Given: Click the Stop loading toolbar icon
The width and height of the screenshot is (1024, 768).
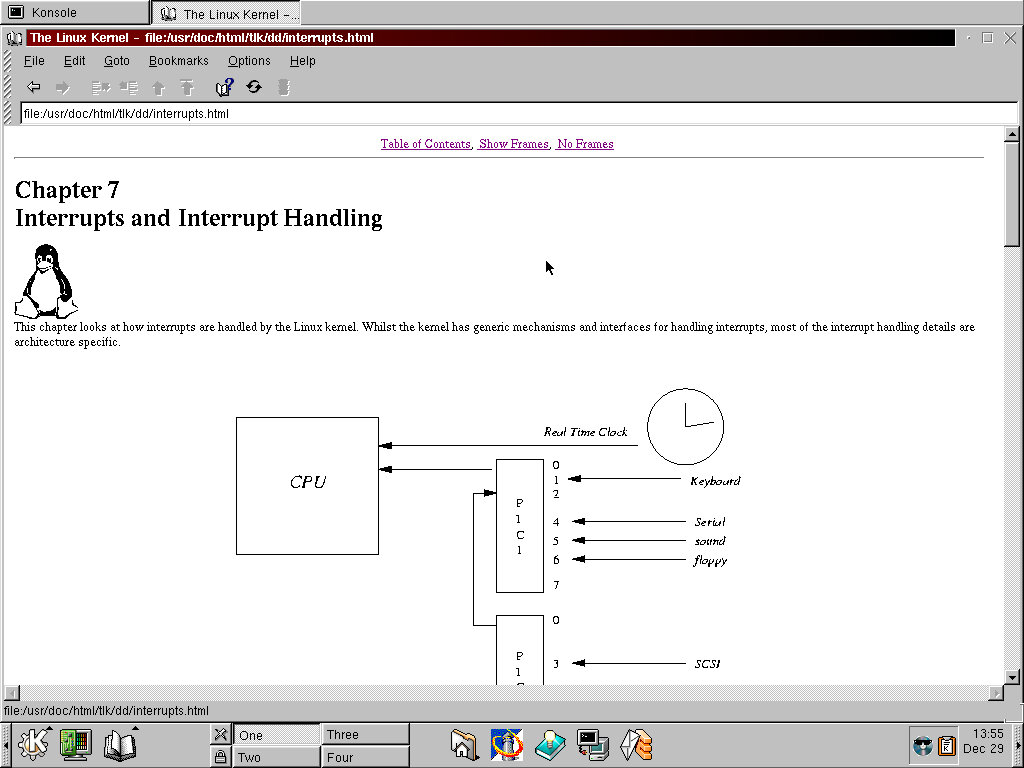Looking at the screenshot, I should (284, 87).
